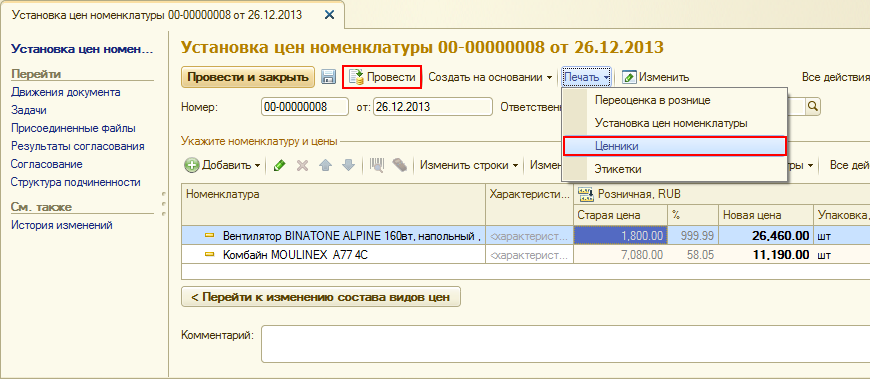Viewport: 870px width, 379px height.
Task: Click the green plus Добавить icon
Action: pyautogui.click(x=192, y=165)
